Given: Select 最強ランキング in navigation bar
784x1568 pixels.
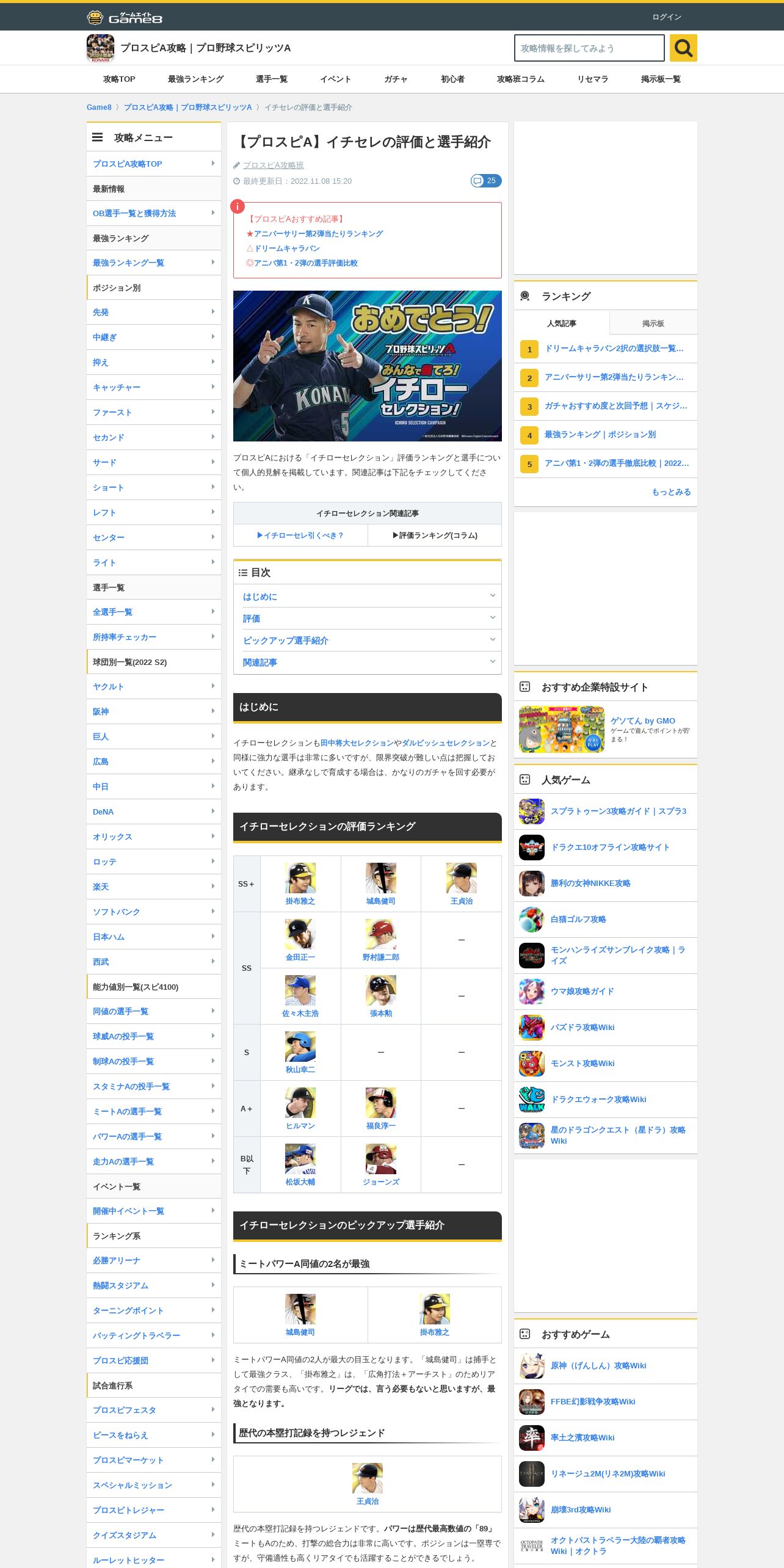Looking at the screenshot, I should point(195,79).
